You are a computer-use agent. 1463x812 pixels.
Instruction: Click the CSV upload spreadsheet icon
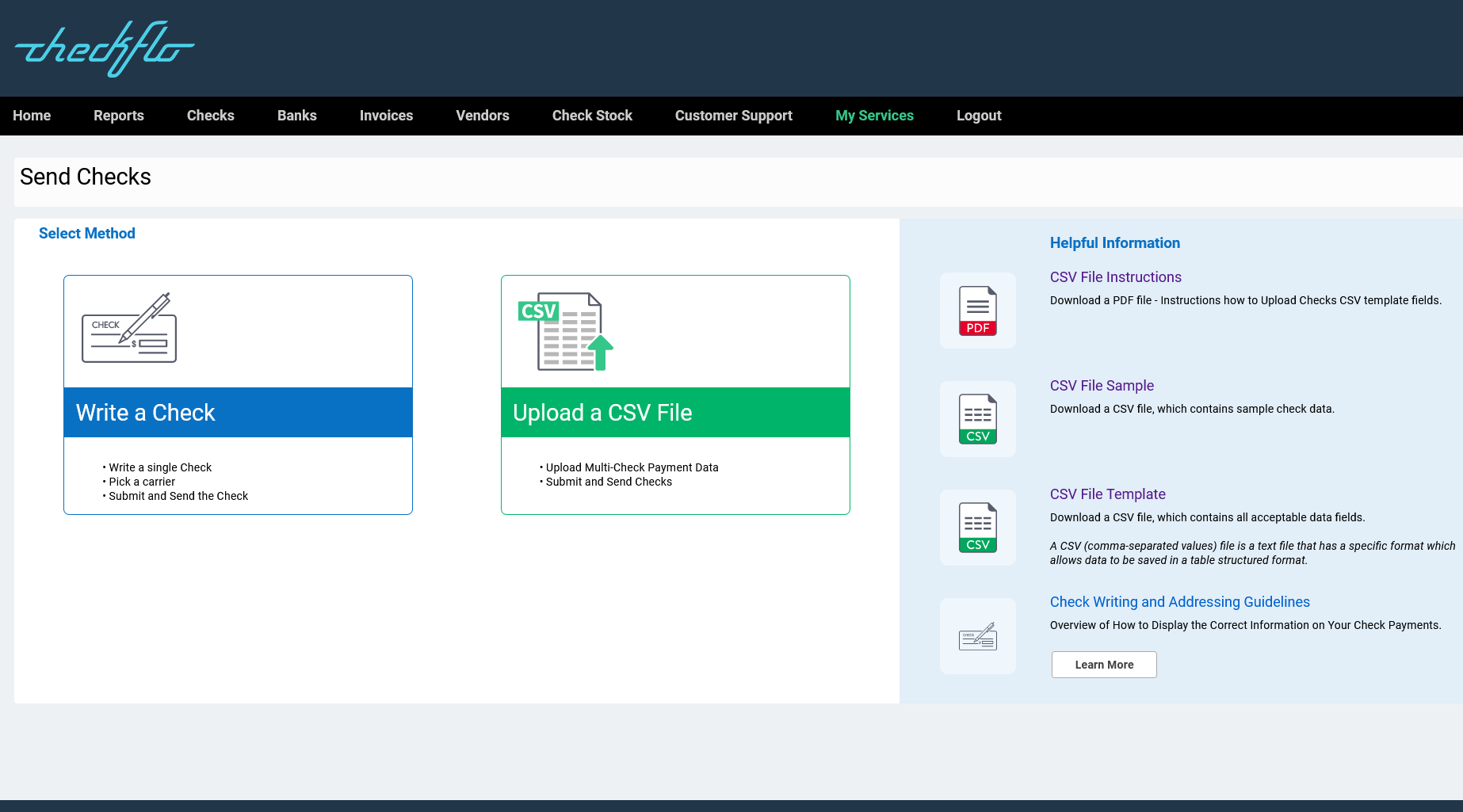pyautogui.click(x=566, y=331)
